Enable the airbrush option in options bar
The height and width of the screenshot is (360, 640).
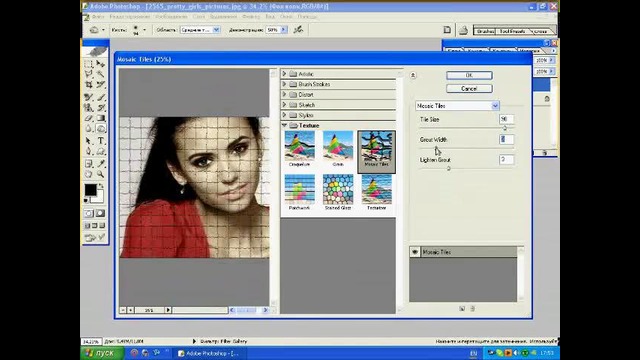[298, 29]
